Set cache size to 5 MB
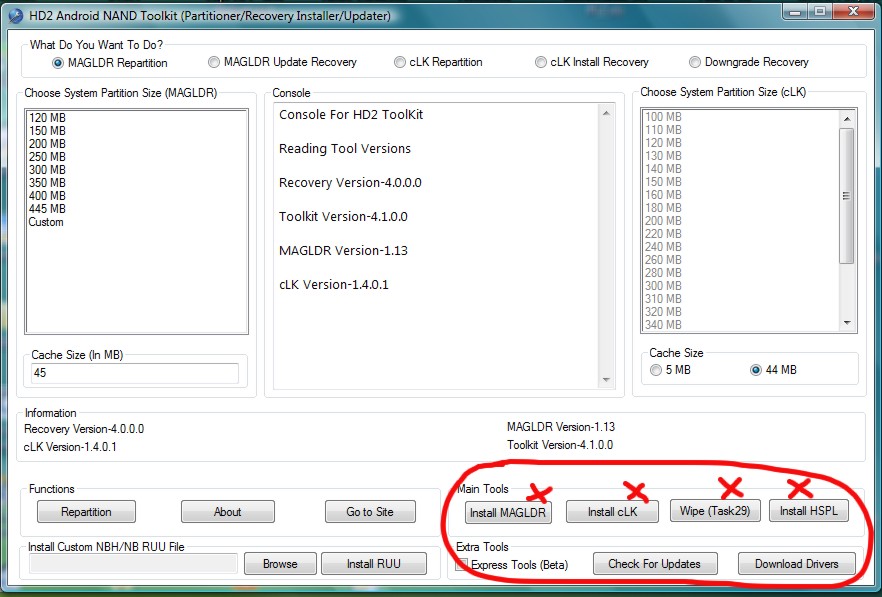882x597 pixels. coord(656,370)
